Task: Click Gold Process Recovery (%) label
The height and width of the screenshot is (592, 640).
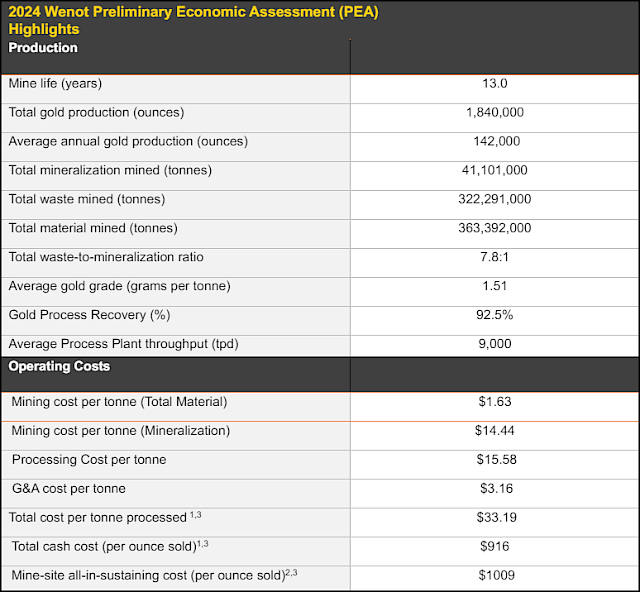Action: point(89,316)
